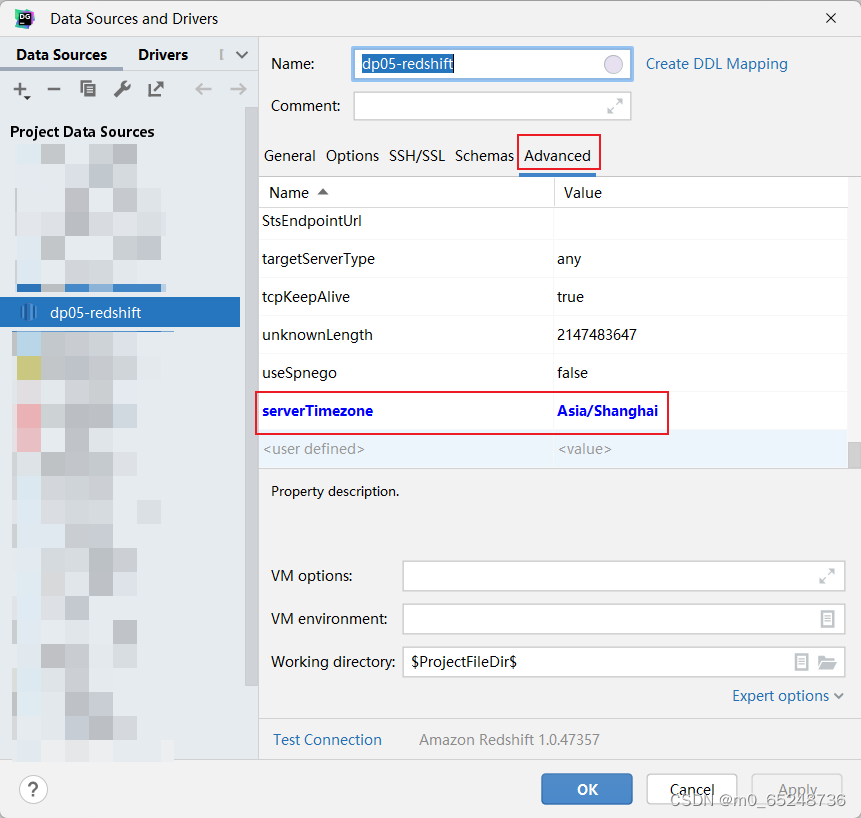
Task: Click the color circle beside the Name field
Action: tap(612, 64)
